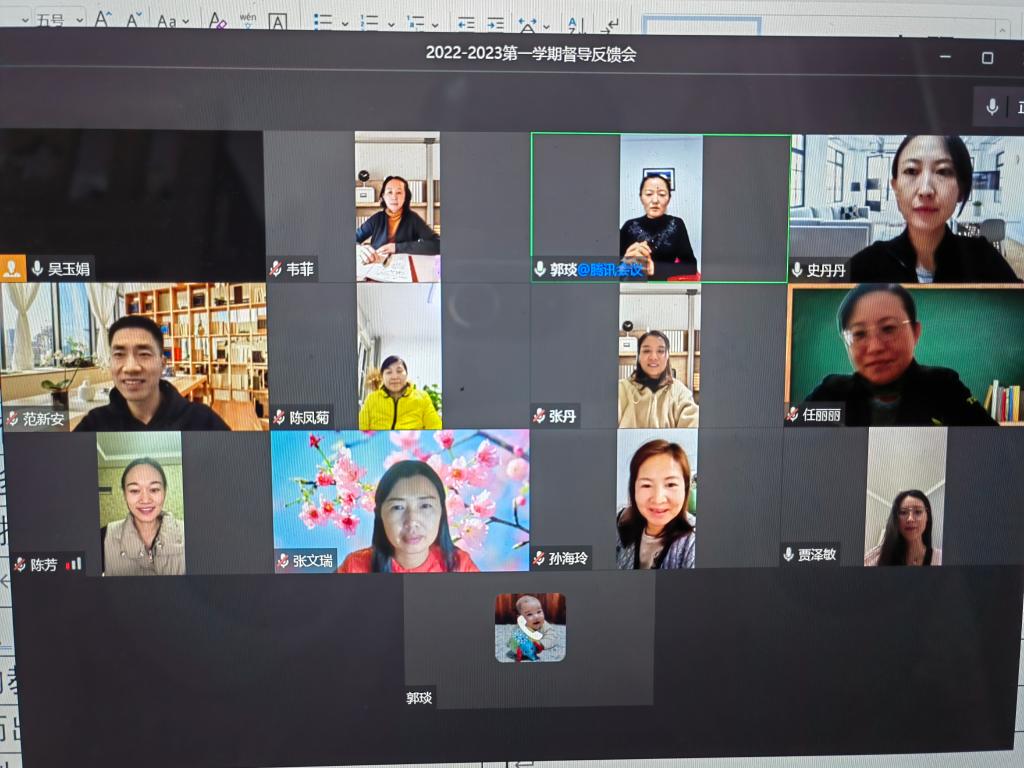The image size is (1024, 768).
Task: Click the Clear Formatting eraser icon in Word
Action: pos(217,21)
